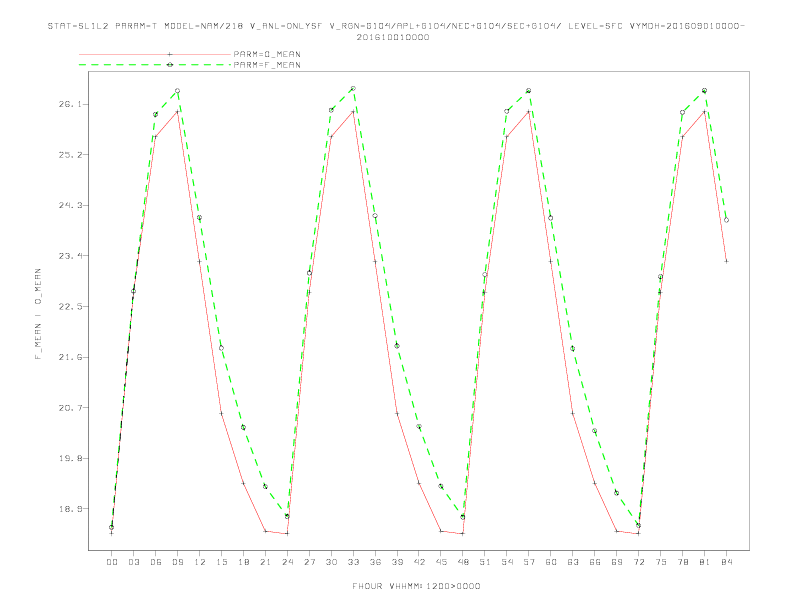Click x-axis tick label 06
Viewport: 792px width, 612px height.
(x=156, y=562)
